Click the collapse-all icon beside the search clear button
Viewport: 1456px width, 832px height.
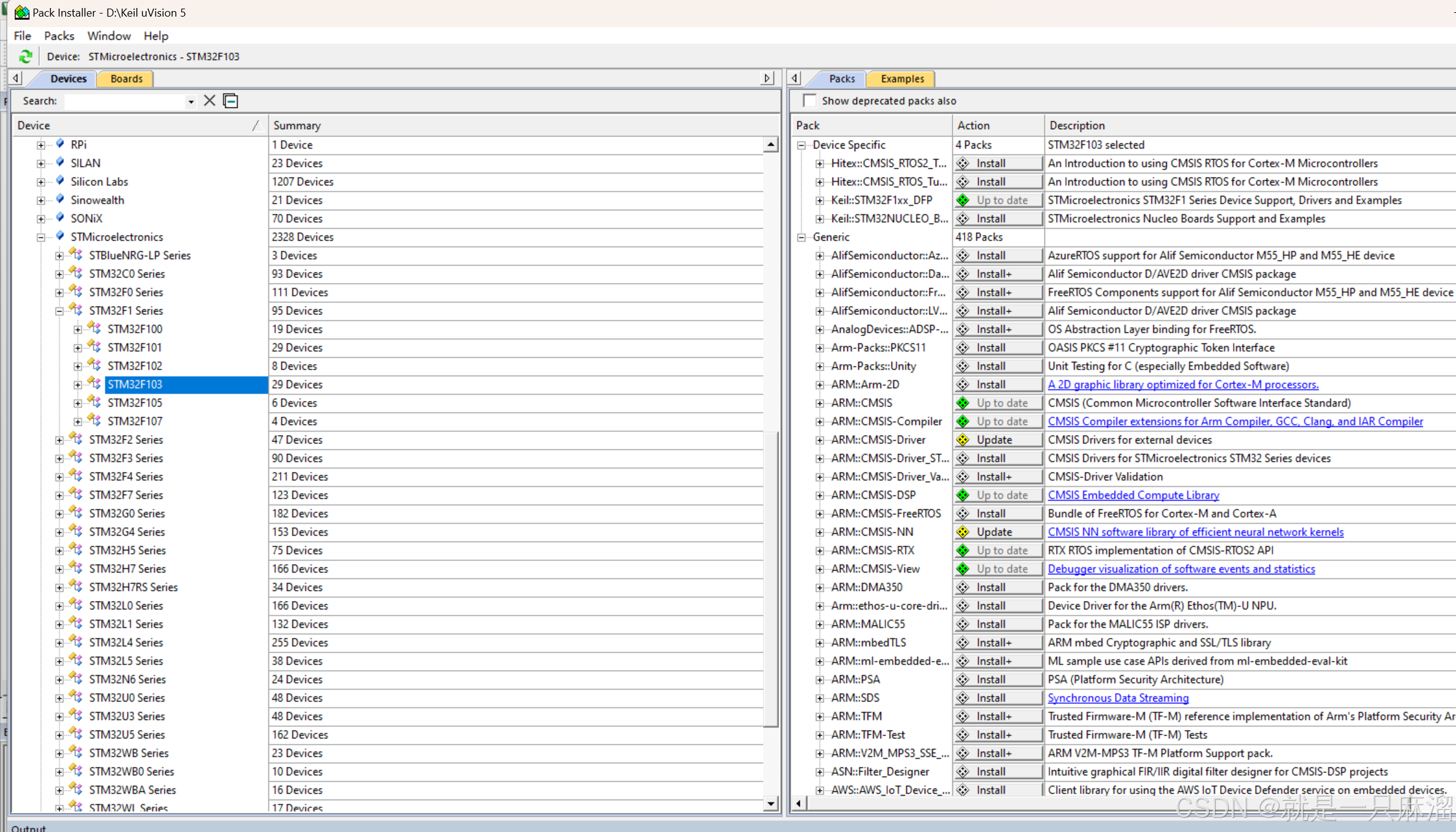(230, 101)
